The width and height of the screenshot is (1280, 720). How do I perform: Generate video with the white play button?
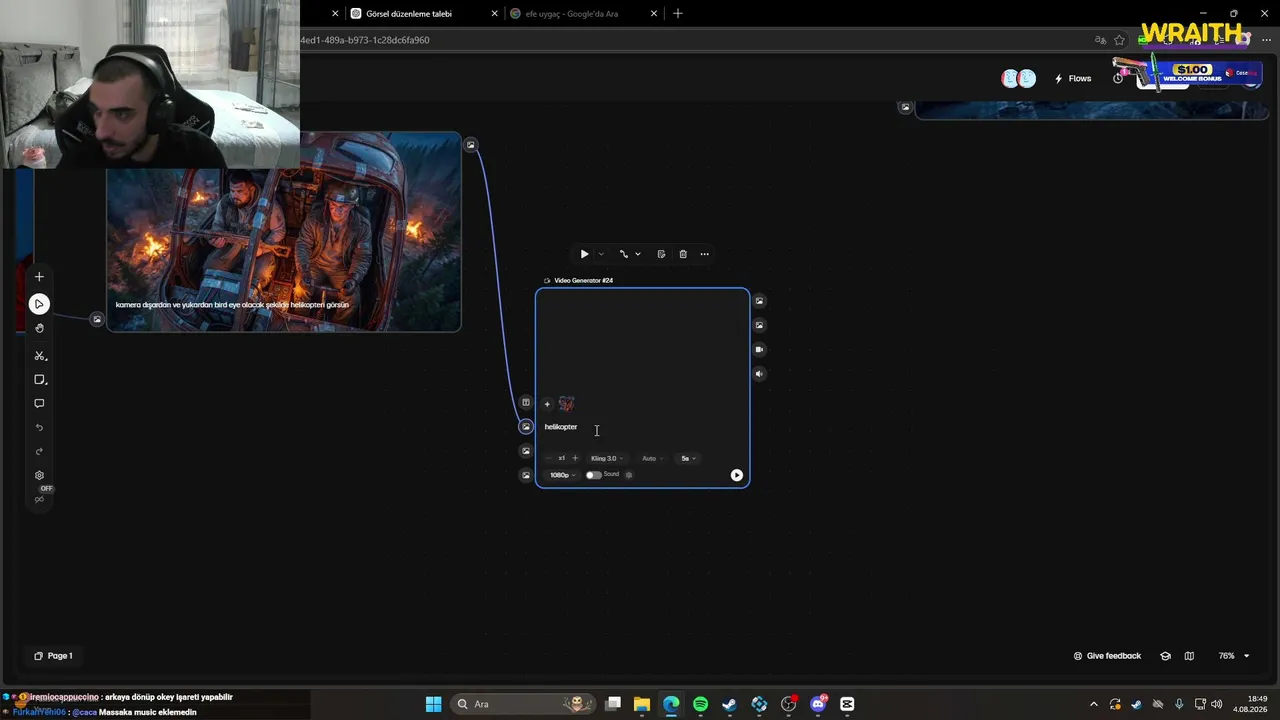click(x=737, y=475)
